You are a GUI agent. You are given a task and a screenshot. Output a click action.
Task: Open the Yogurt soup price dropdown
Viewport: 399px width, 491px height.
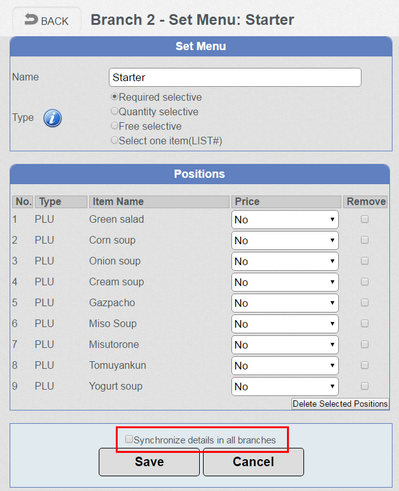[x=285, y=386]
